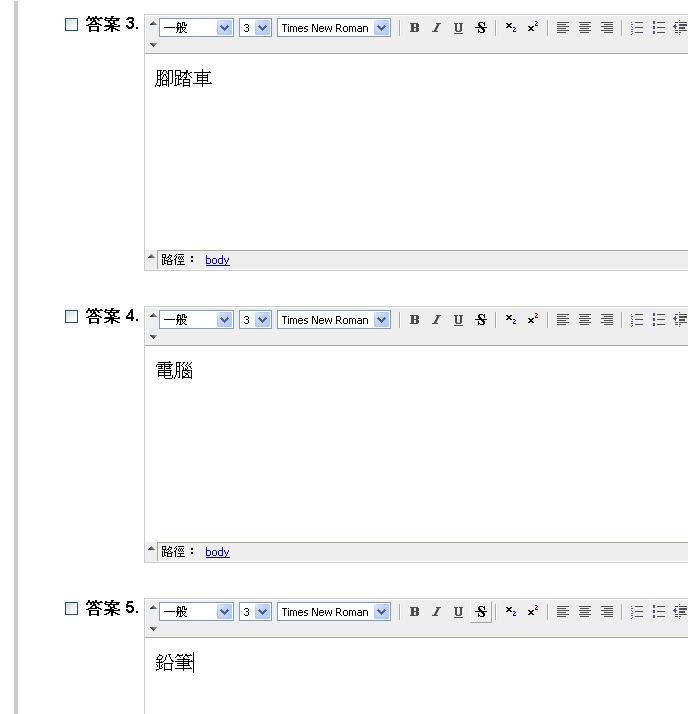Click superscript icon in answer 5 toolbar
The image size is (690, 714).
coord(532,612)
